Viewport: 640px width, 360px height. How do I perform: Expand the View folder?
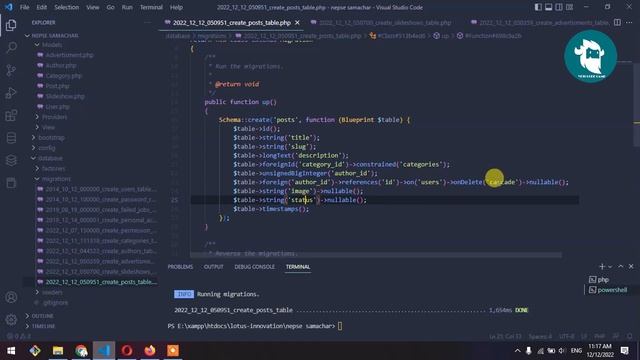click(48, 127)
